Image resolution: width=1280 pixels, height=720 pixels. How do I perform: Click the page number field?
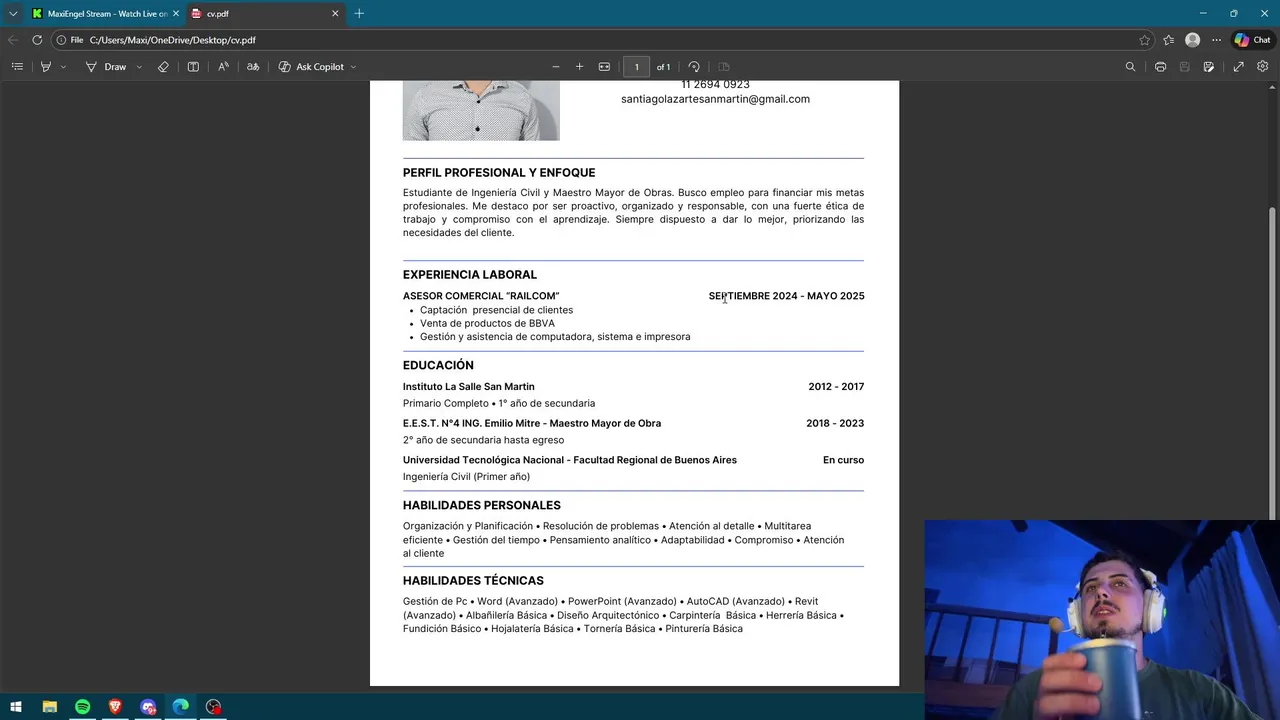(636, 67)
